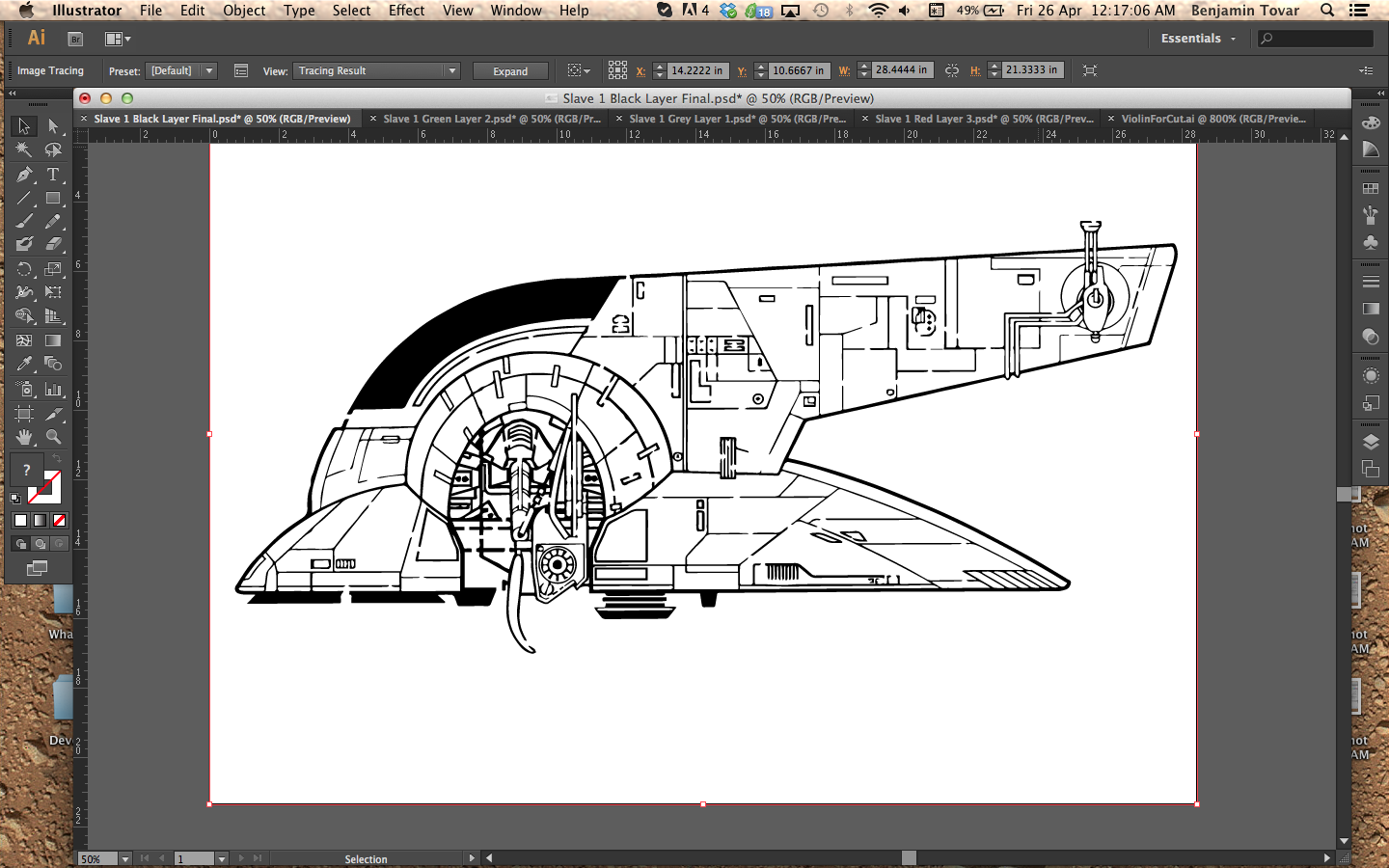Select the Pencil tool
This screenshot has width=1389, height=868.
[53, 221]
